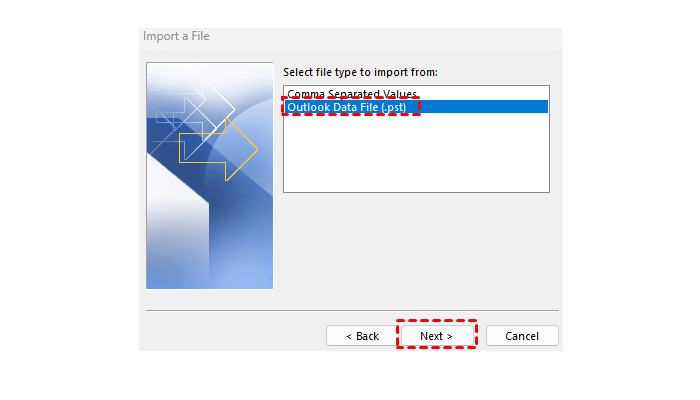
Task: Click empty area of file type list
Action: pyautogui.click(x=416, y=152)
